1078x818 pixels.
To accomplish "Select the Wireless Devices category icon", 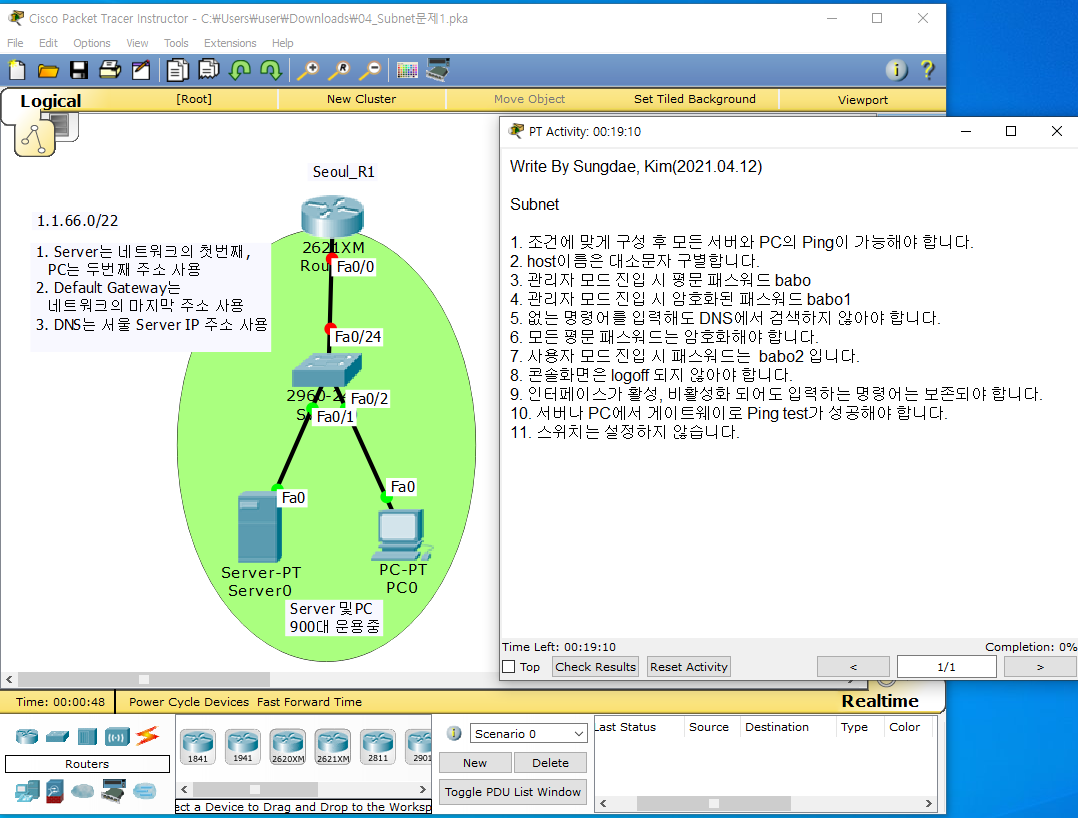I will 118,738.
